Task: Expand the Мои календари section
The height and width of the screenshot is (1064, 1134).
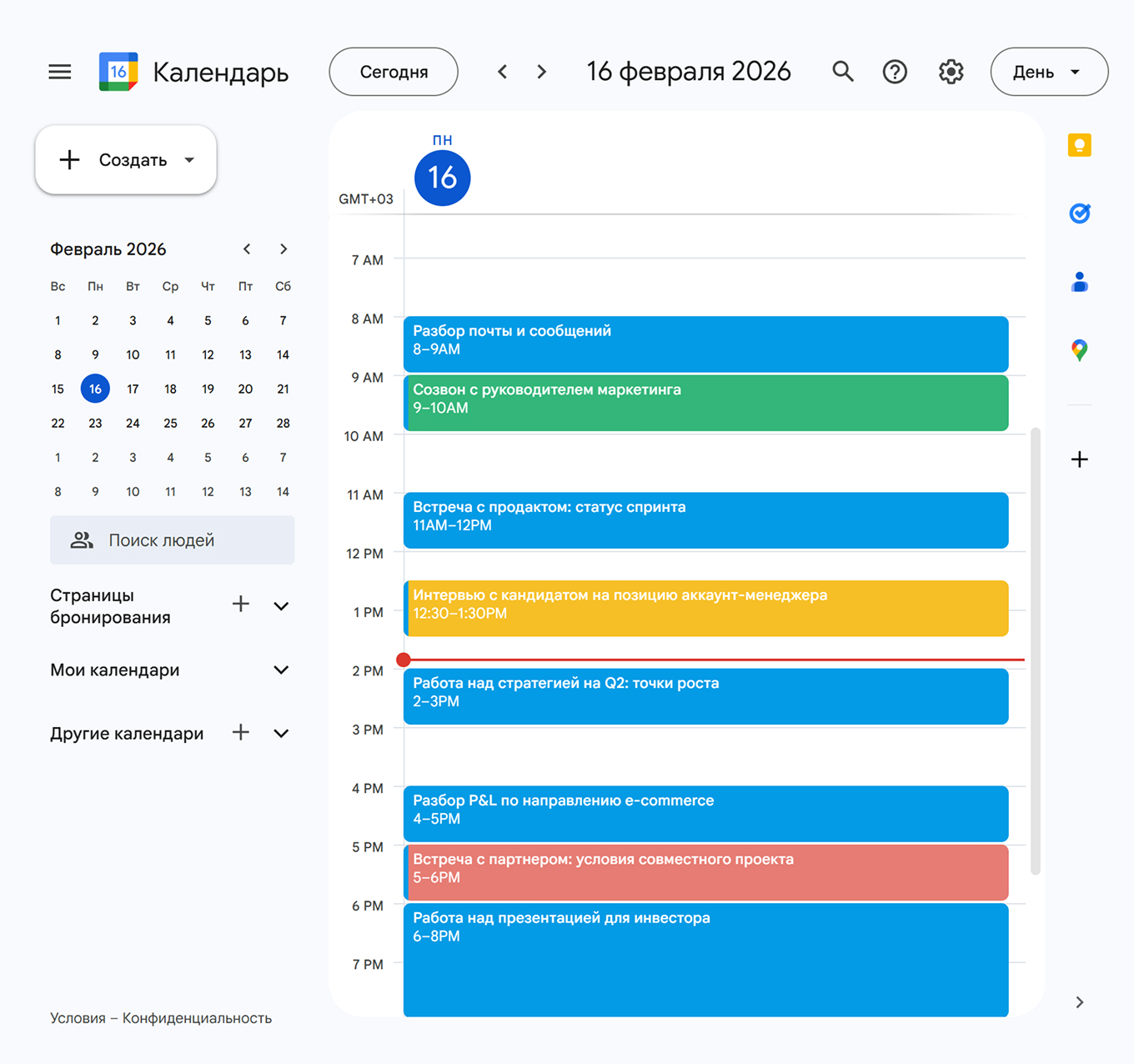Action: click(x=281, y=670)
